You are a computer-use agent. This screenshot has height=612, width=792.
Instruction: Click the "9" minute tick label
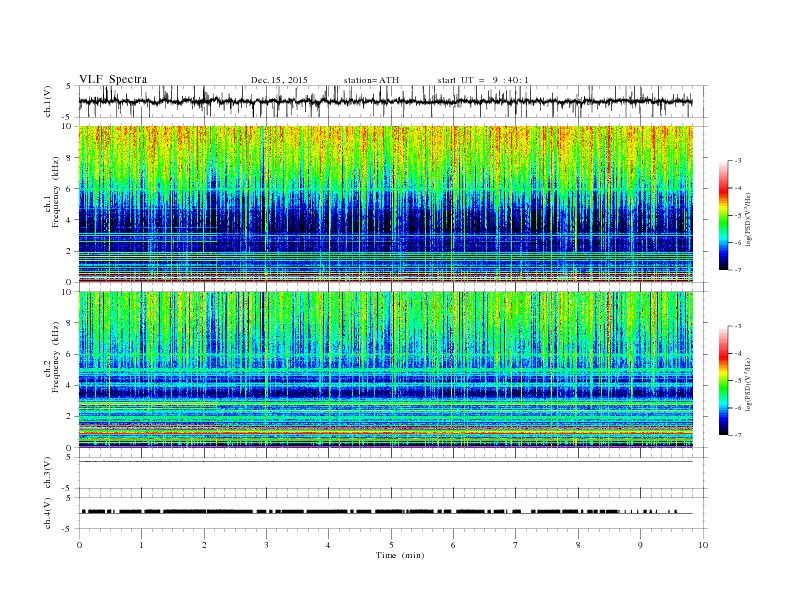[640, 545]
